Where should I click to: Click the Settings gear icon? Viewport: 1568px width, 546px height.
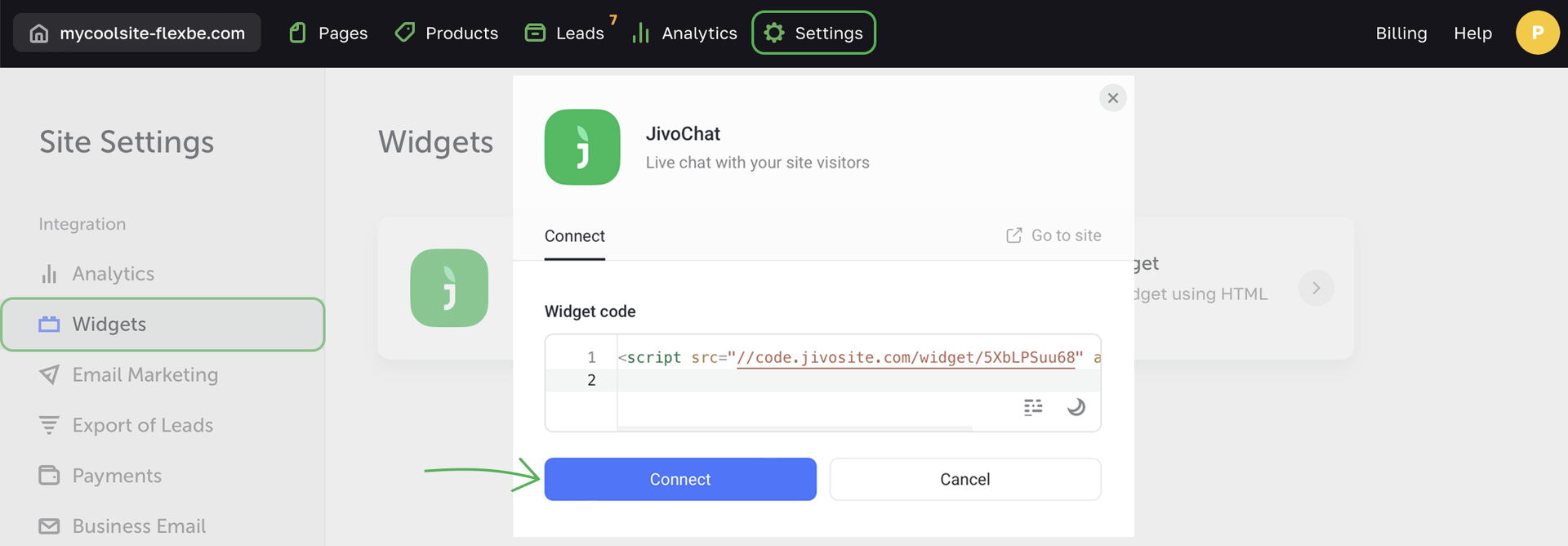point(774,33)
